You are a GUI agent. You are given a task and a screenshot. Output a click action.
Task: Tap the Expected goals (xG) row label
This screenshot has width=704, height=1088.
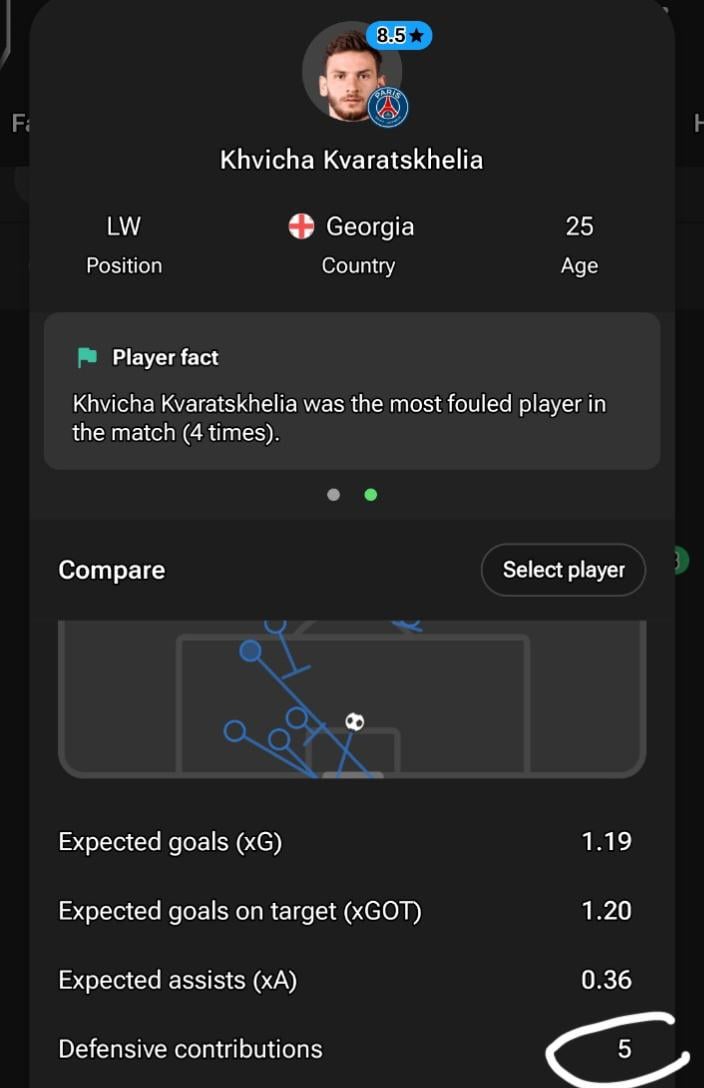point(170,842)
